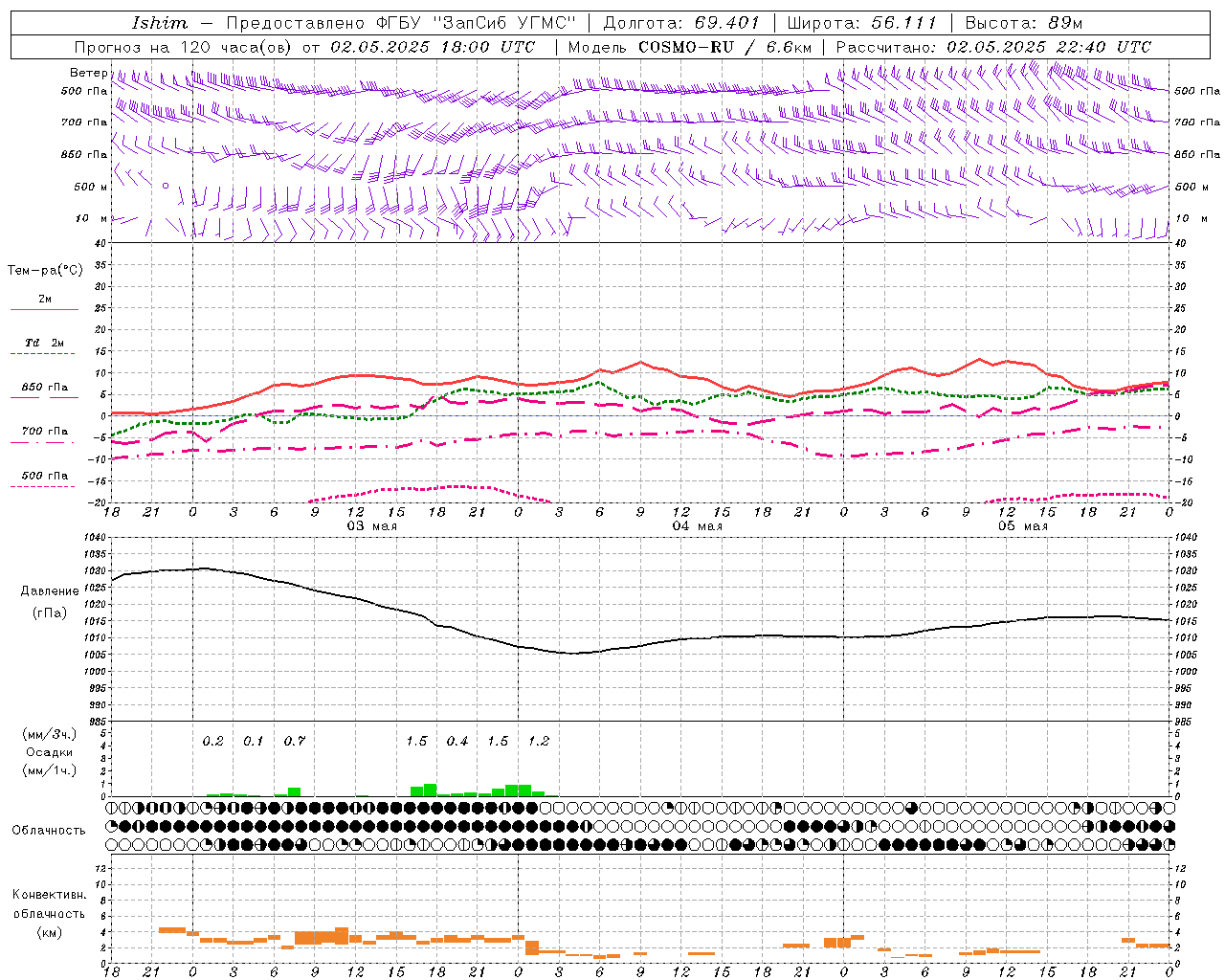
Task: Click the 3-hour precipitation value "0.1"
Action: point(253,742)
